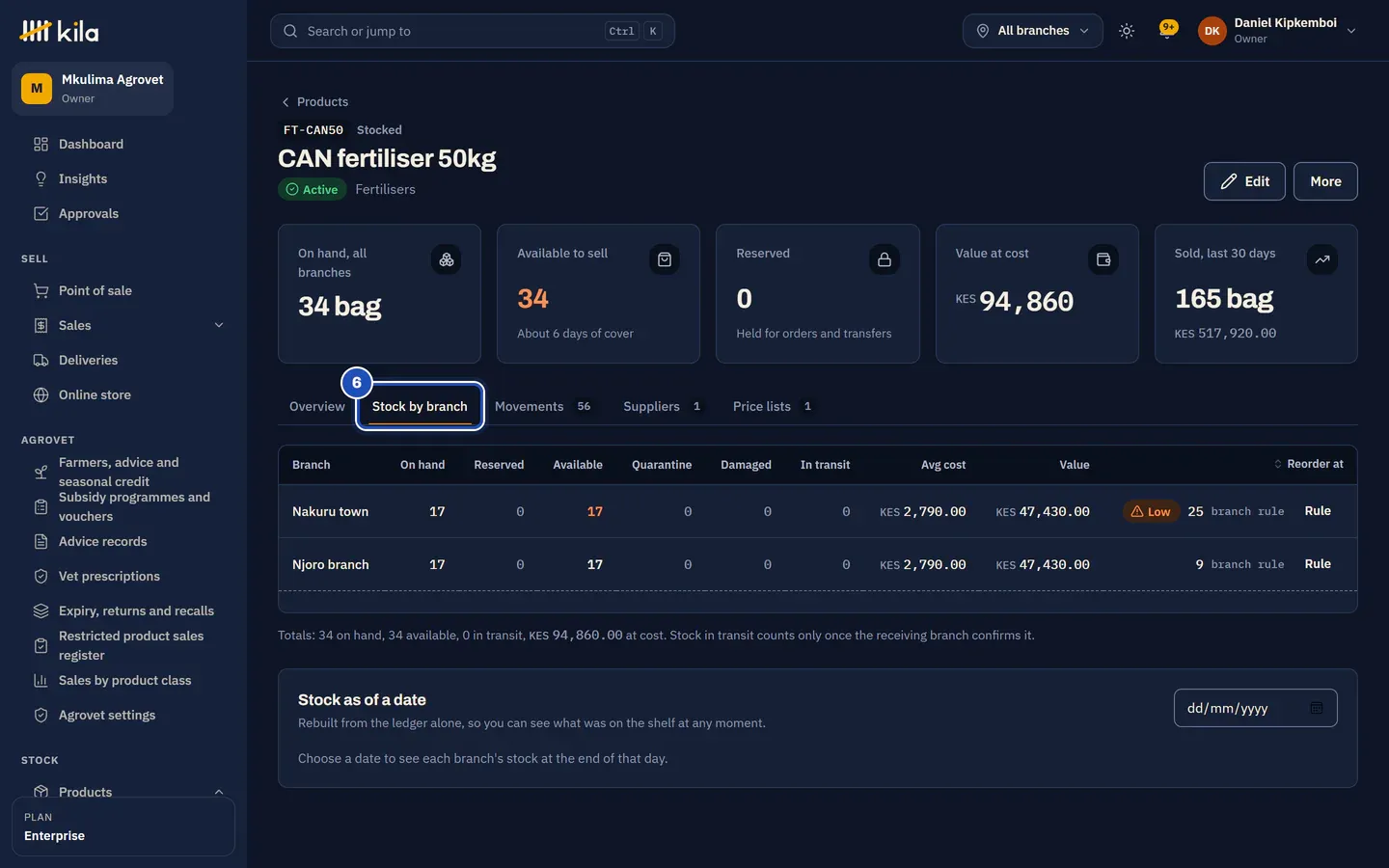Expand the Sales submenu chevron
The width and height of the screenshot is (1389, 868).
tap(219, 326)
